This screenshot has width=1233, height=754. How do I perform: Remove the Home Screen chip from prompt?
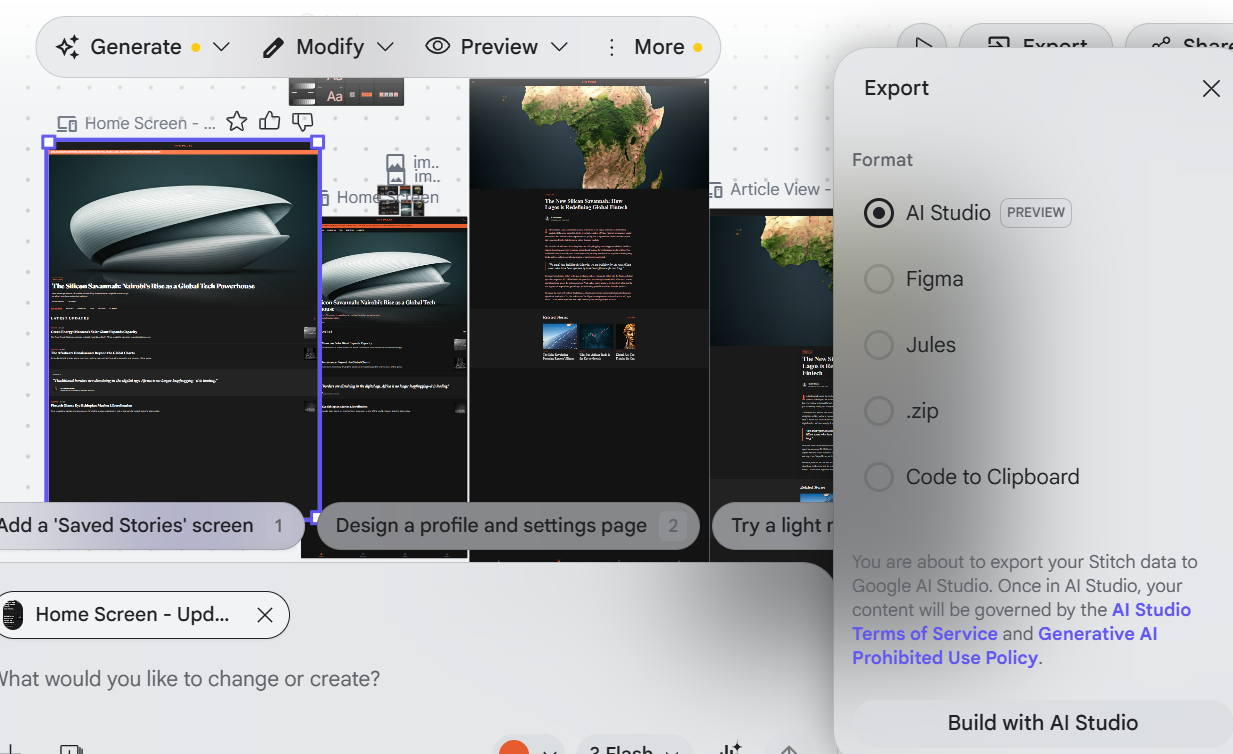pyautogui.click(x=265, y=615)
